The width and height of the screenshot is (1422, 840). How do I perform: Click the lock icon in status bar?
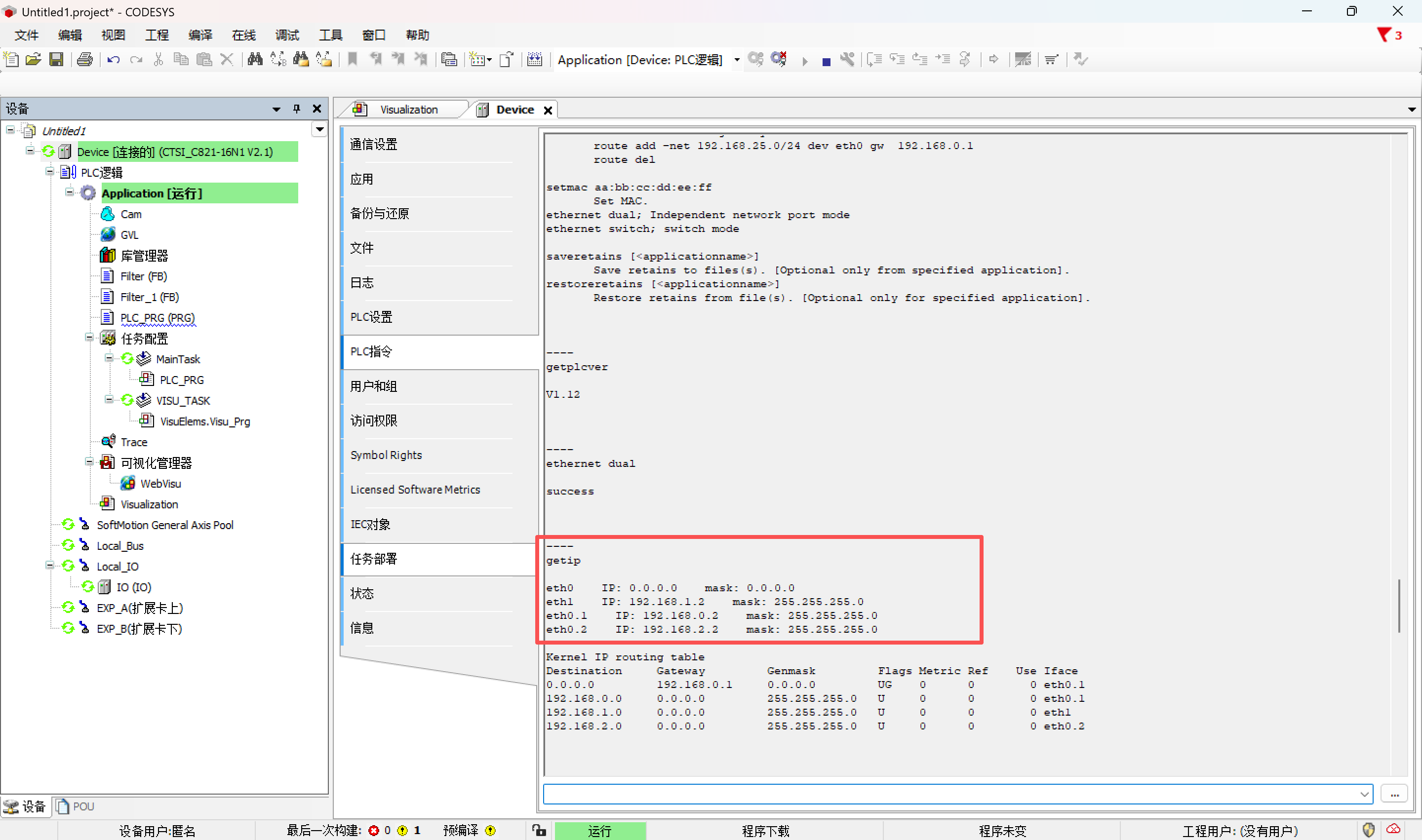point(539,831)
